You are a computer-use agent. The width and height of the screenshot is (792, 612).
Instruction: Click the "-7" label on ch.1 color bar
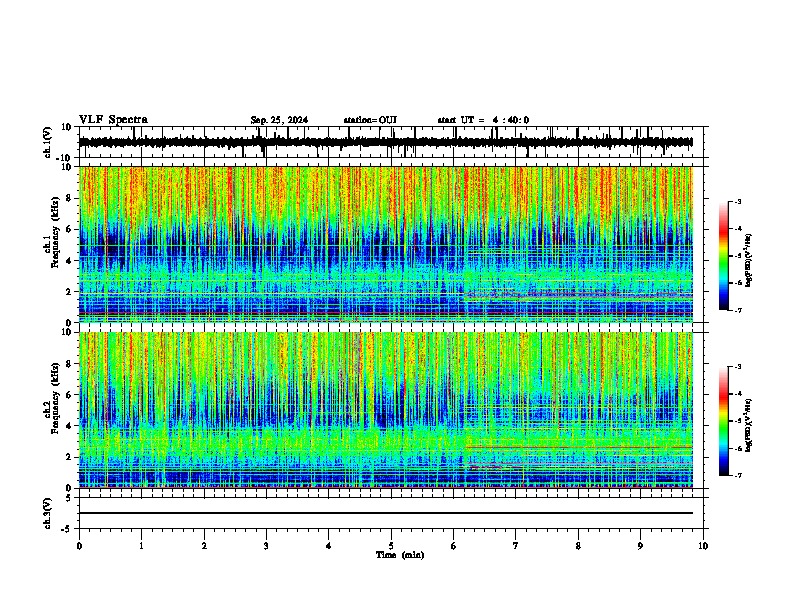tap(737, 310)
